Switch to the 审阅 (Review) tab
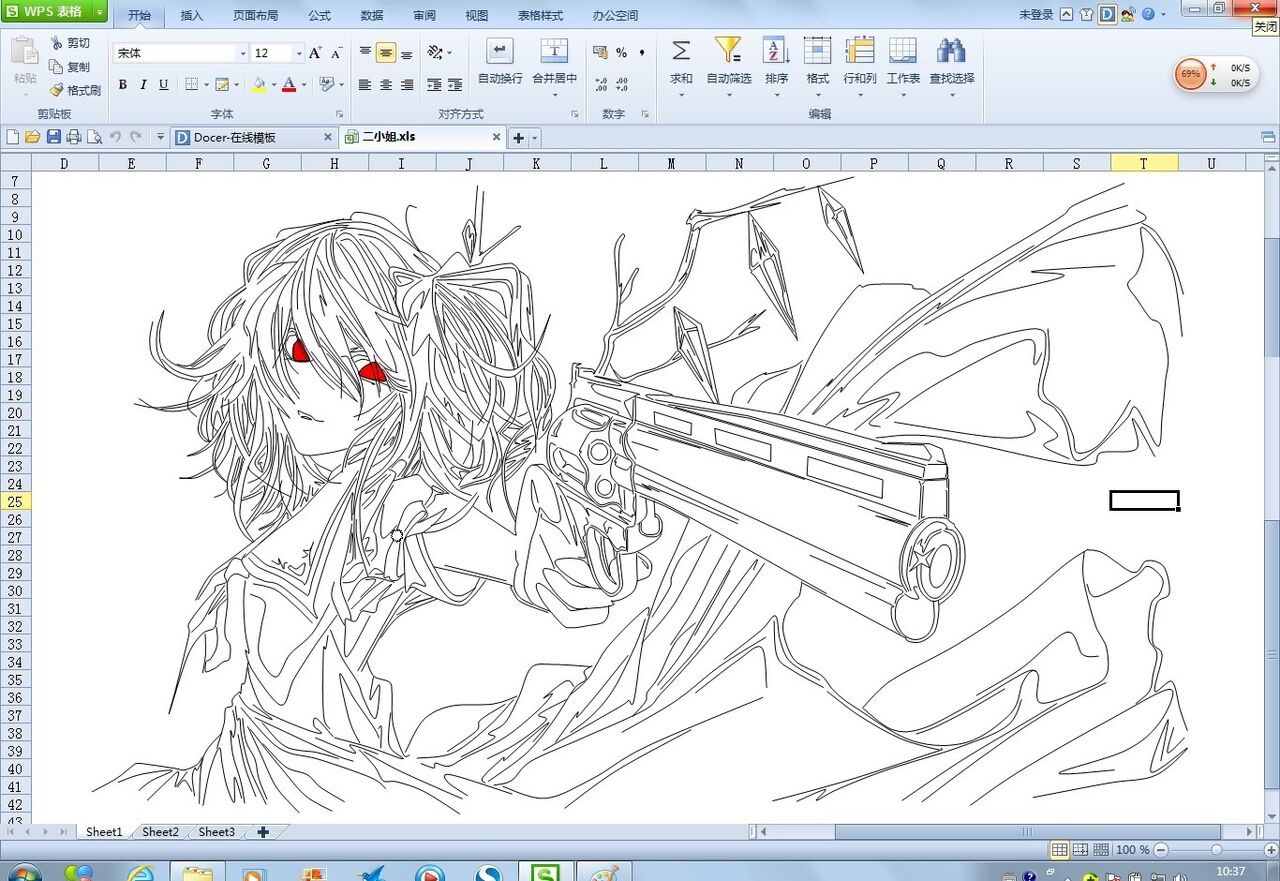Screen dimensions: 1280x881 pyautogui.click(x=424, y=16)
